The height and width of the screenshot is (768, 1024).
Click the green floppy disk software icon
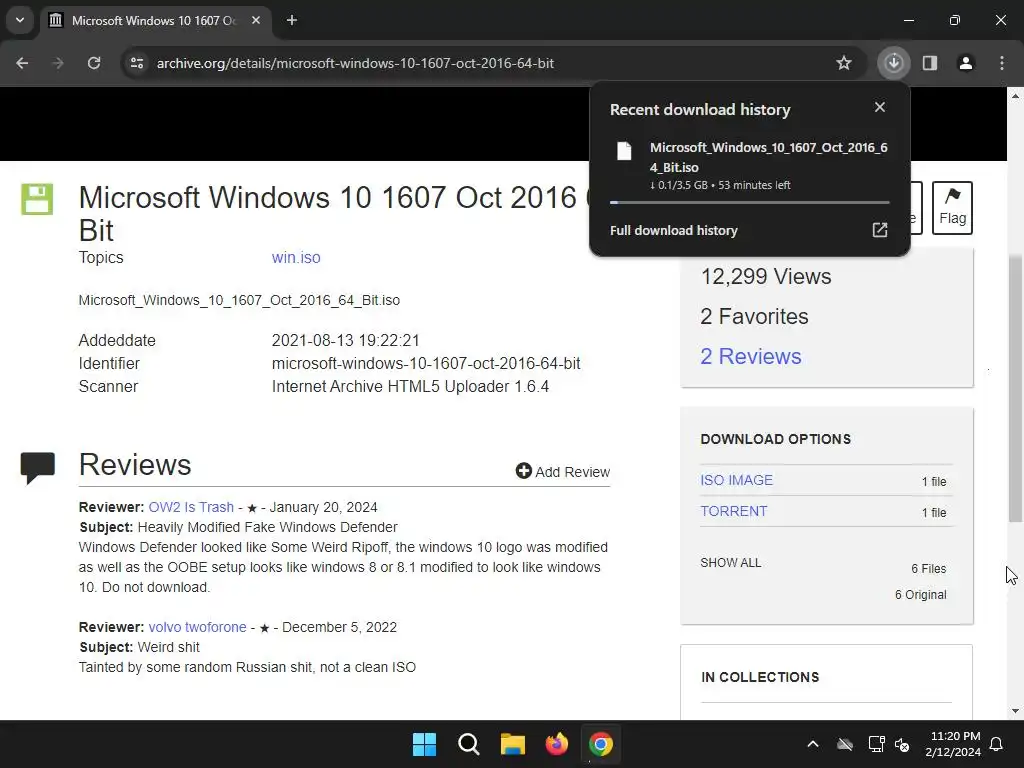(37, 199)
